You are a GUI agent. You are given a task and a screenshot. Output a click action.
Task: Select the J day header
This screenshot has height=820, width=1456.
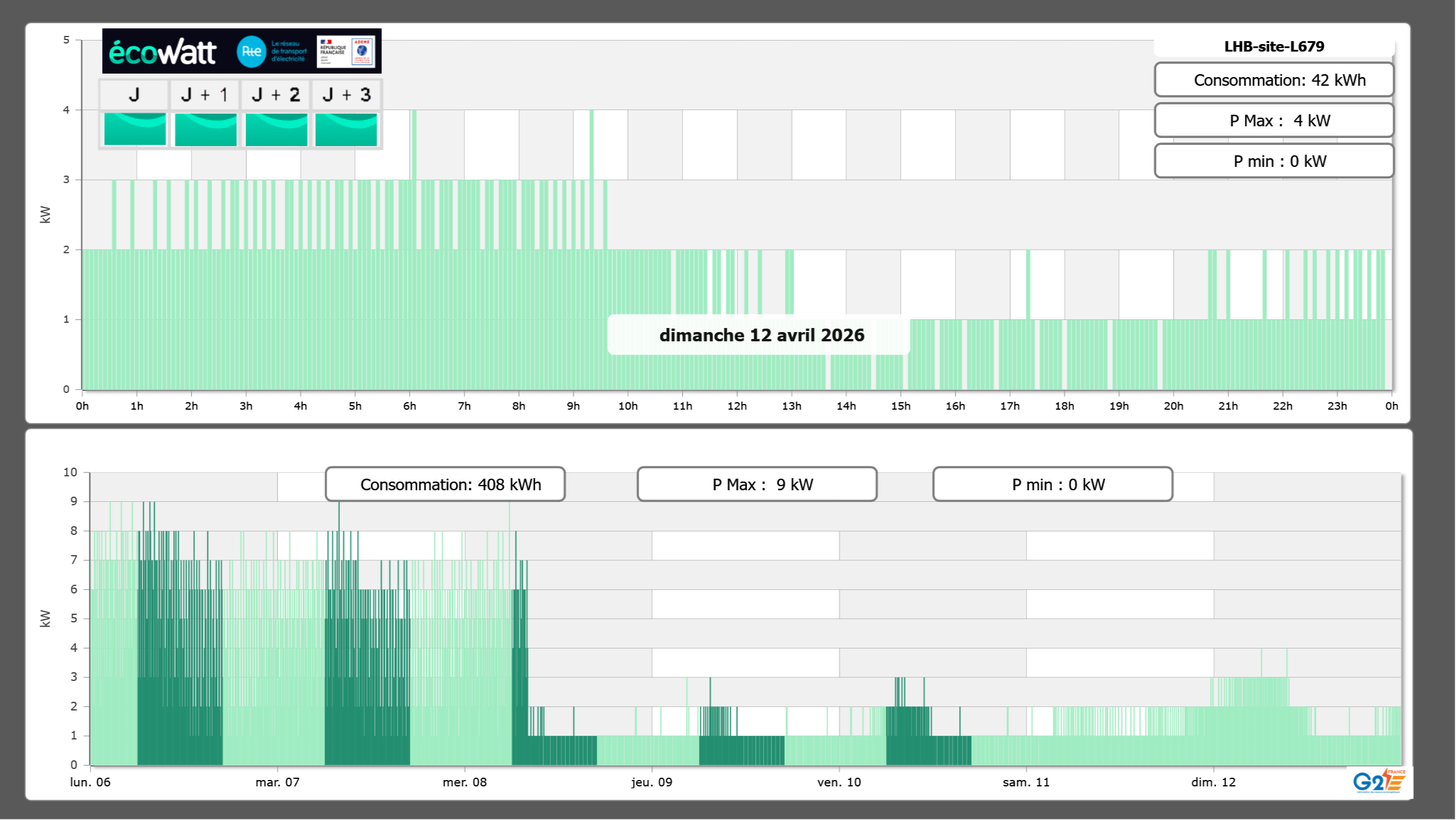pyautogui.click(x=134, y=95)
